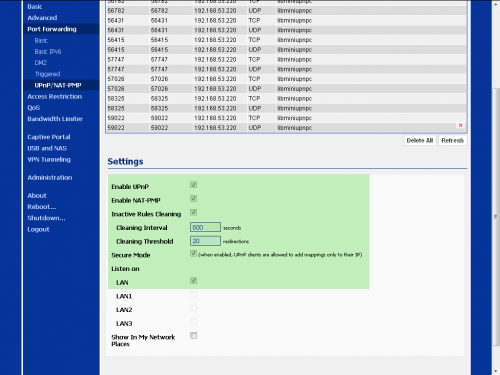Click the Reboot... link
Screen dimensions: 500x375
[42, 207]
